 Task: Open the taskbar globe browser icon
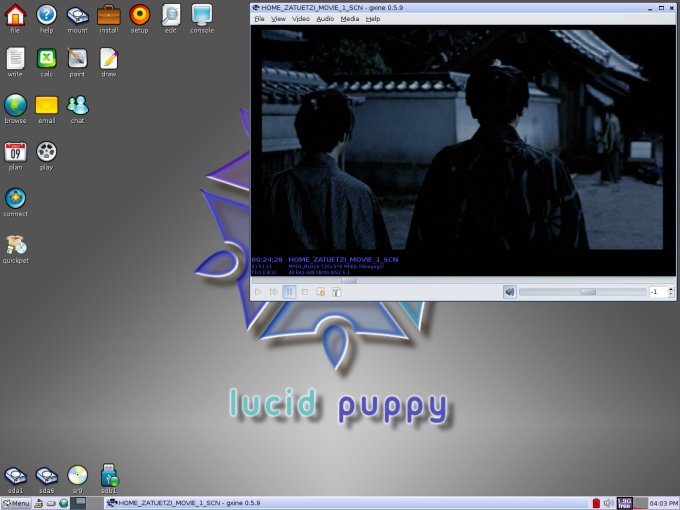[x=64, y=503]
